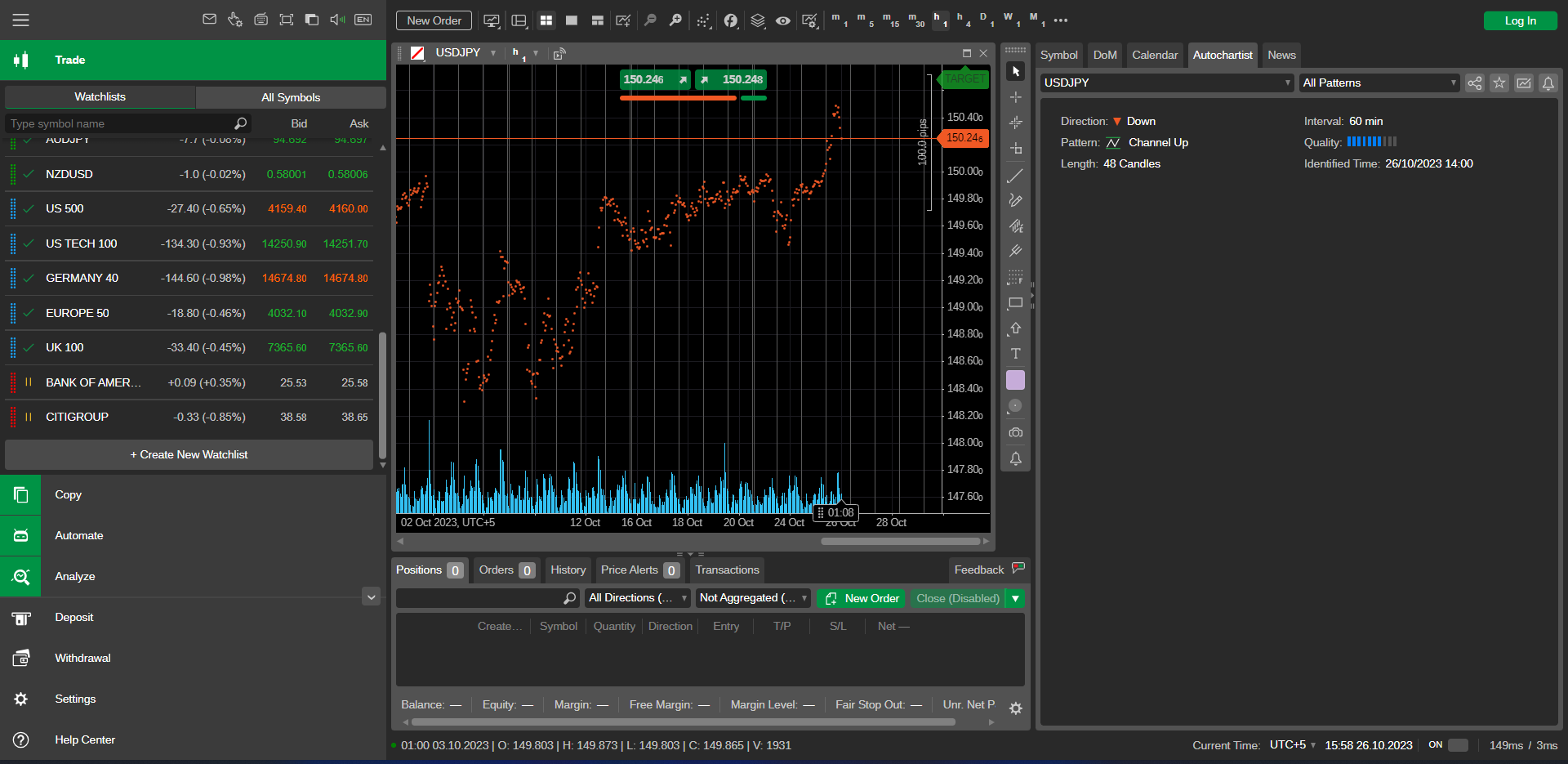The image size is (1568, 764).
Task: Open Autochartist USDJPY symbol dropdown
Action: 1167,83
